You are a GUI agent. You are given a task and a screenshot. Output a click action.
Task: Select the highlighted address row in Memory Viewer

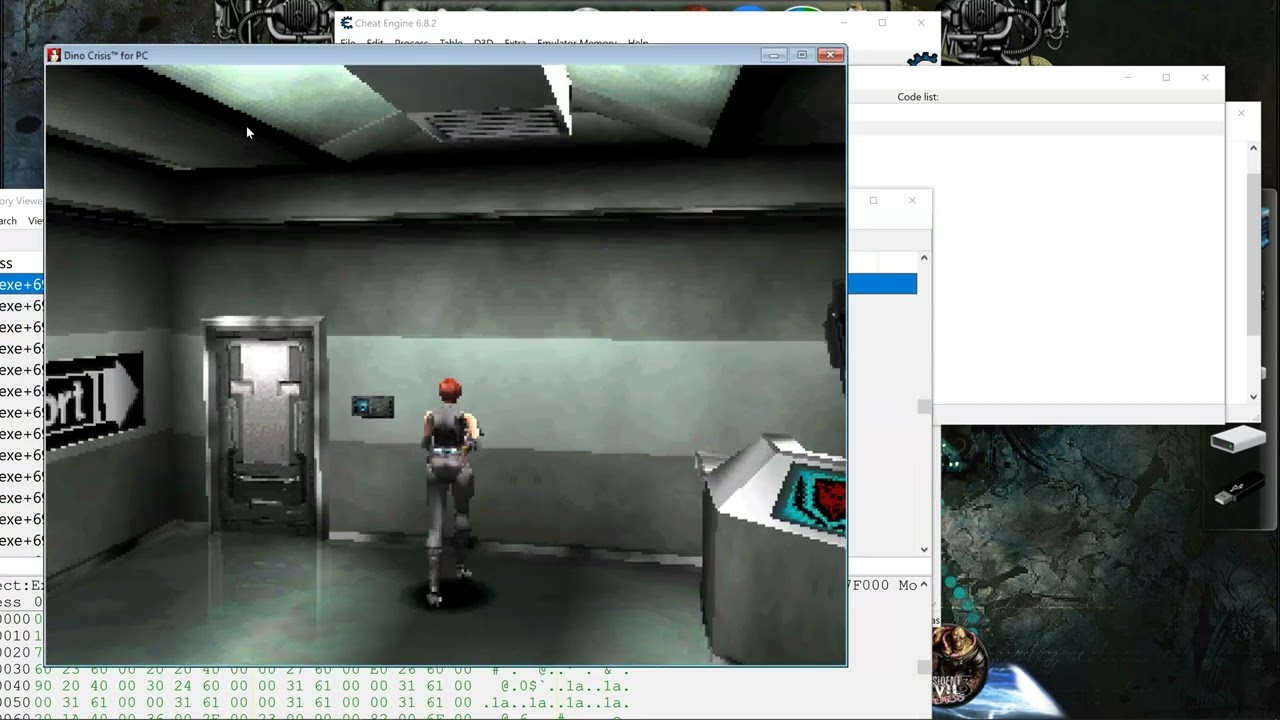pos(22,285)
